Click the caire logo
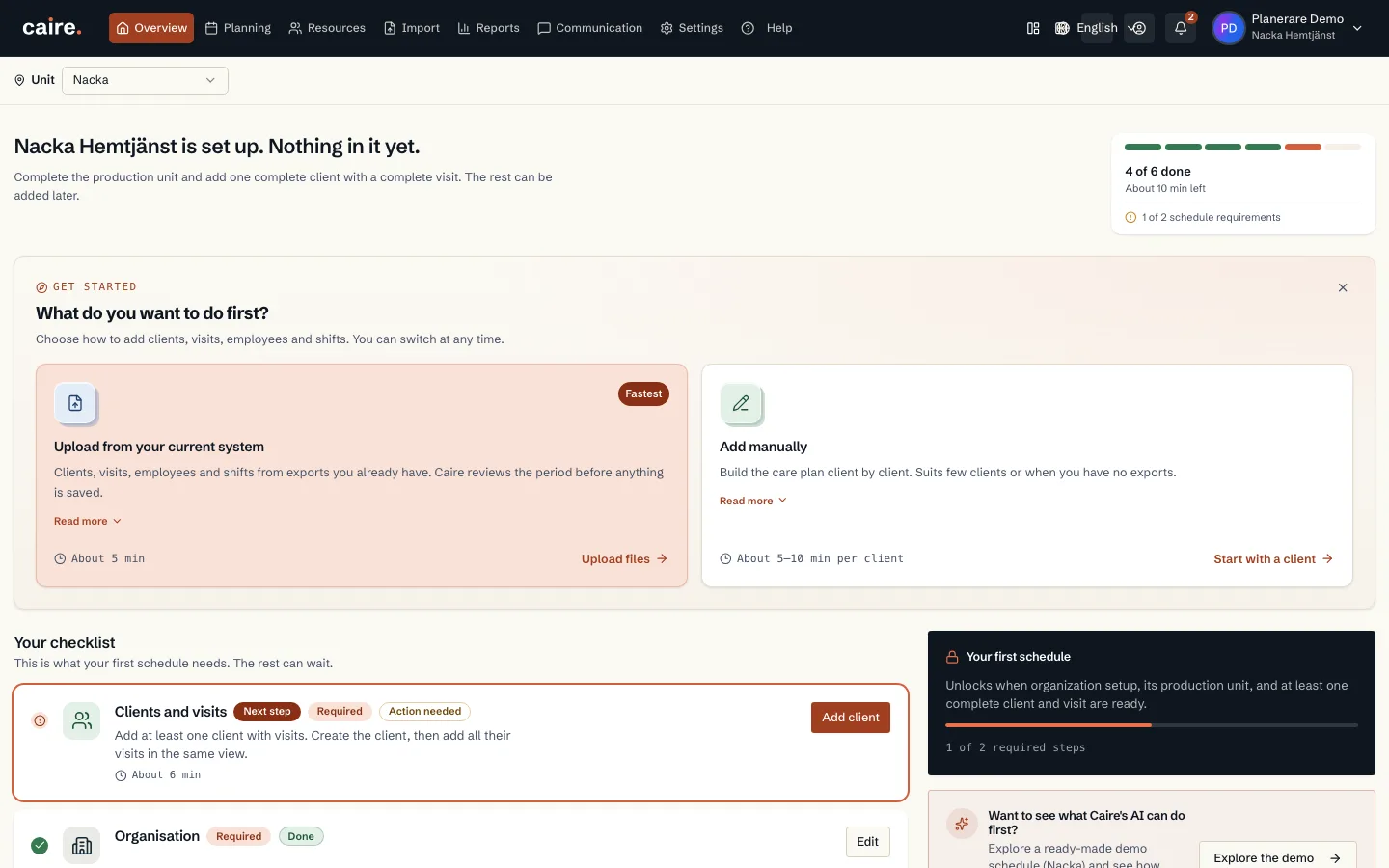 52,28
